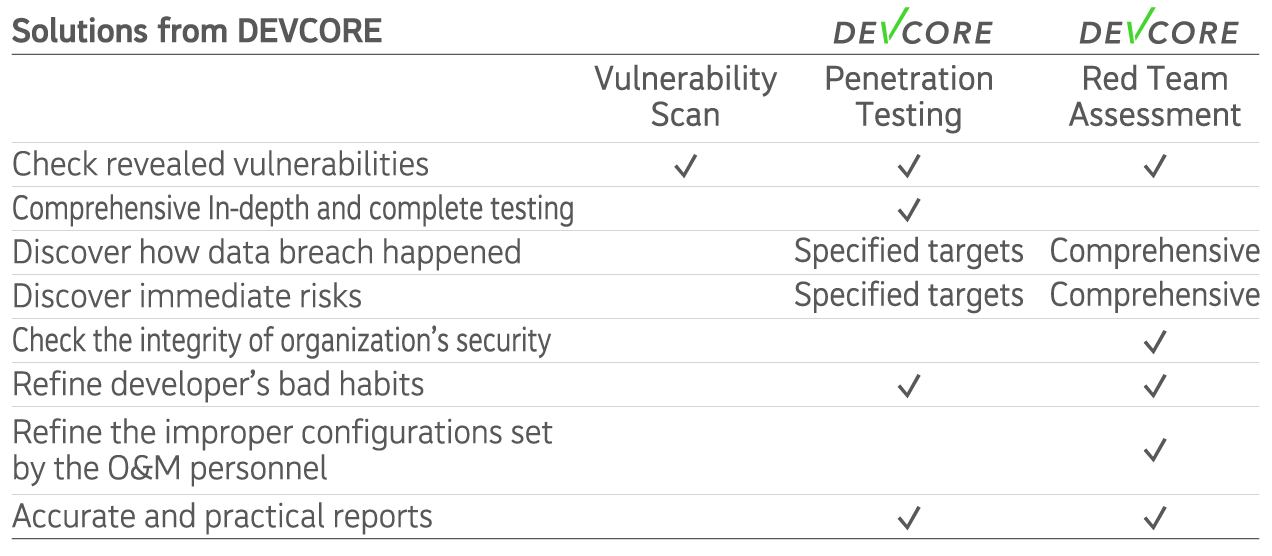The height and width of the screenshot is (556, 1272).
Task: Click checkmark for improper configurations by O&M personnel
Action: pyautogui.click(x=1155, y=451)
